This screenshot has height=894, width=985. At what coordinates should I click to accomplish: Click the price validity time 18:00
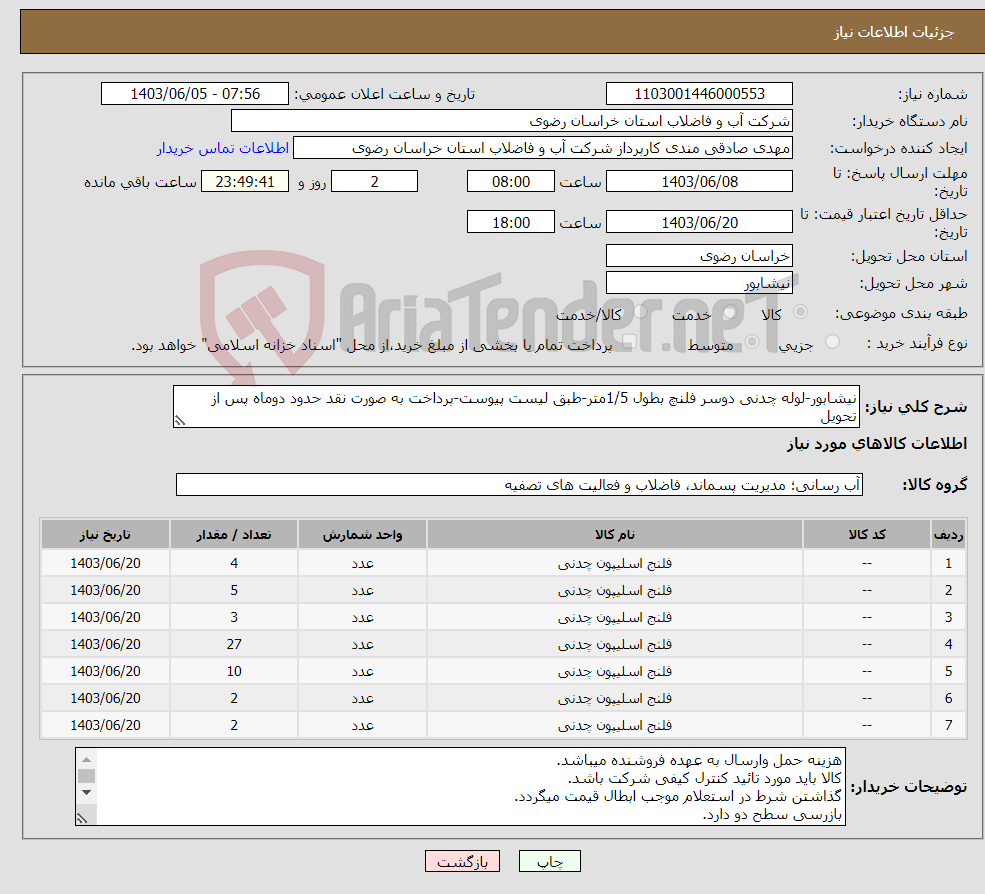coord(511,222)
